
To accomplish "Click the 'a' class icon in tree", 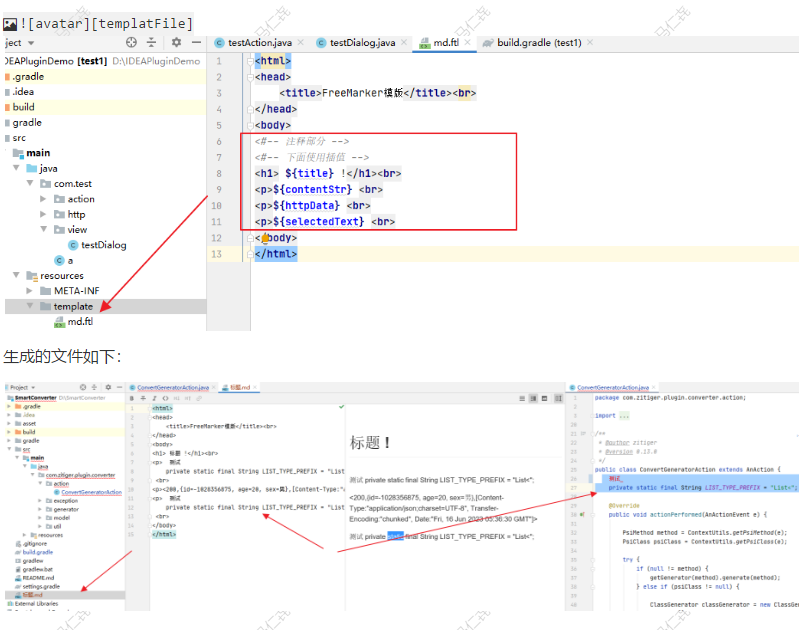I will click(59, 261).
